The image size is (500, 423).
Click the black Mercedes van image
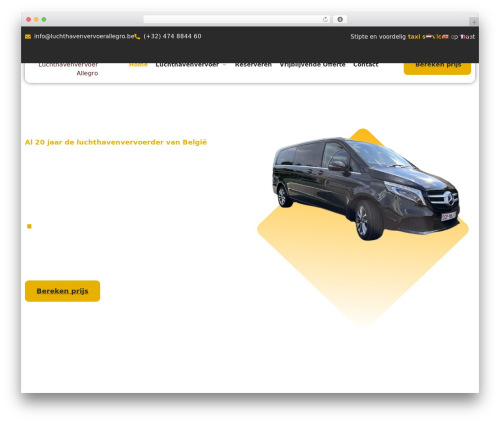(366, 188)
